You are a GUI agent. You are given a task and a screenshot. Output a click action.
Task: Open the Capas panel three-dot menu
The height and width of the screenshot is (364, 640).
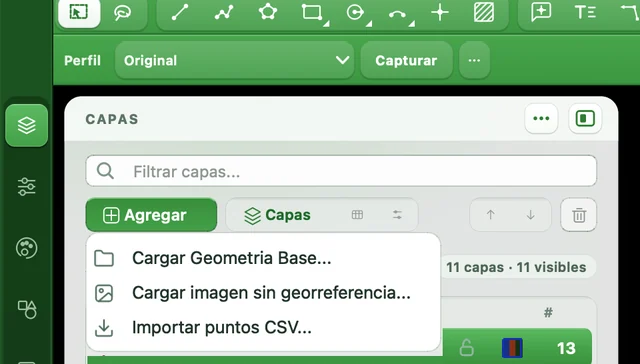541,119
